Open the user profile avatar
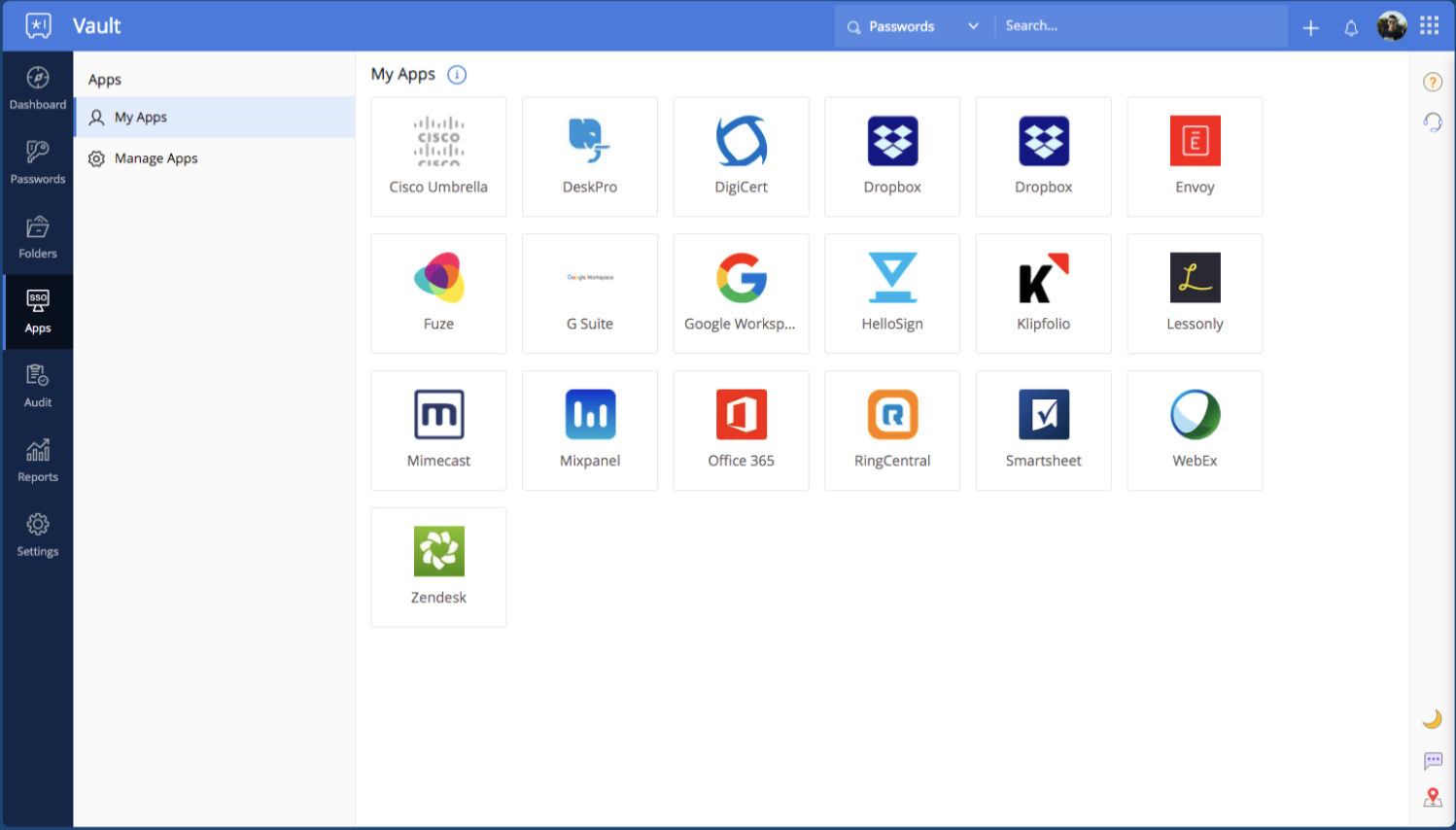Viewport: 1456px width, 830px height. click(x=1392, y=26)
